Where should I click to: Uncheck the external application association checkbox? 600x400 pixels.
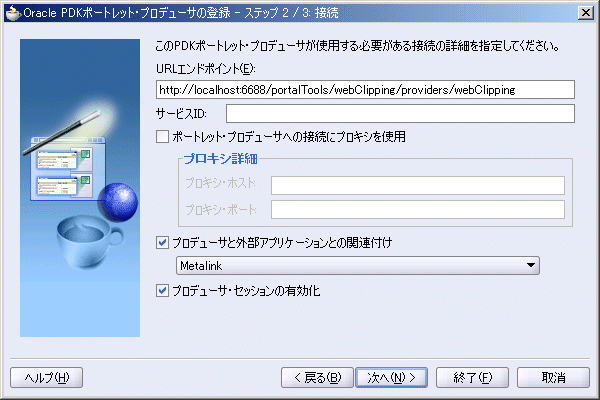click(162, 243)
